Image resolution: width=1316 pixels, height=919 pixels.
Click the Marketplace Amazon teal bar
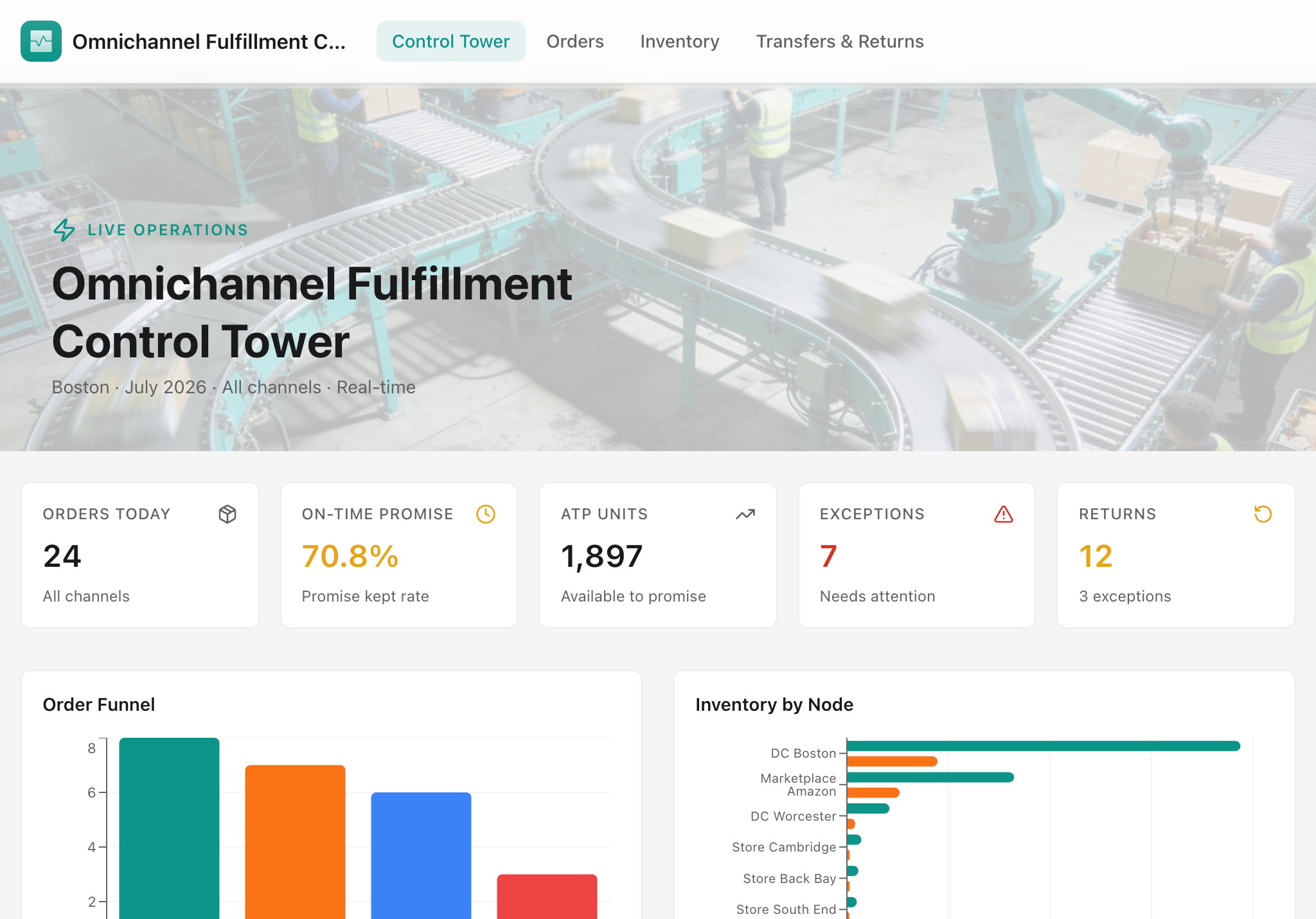tap(930, 777)
